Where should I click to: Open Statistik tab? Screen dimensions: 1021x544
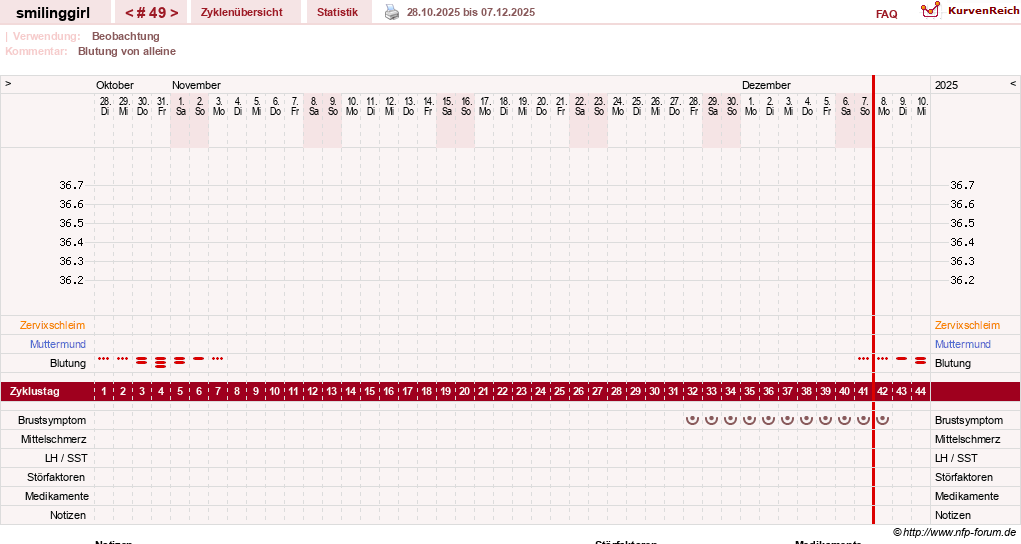[337, 12]
